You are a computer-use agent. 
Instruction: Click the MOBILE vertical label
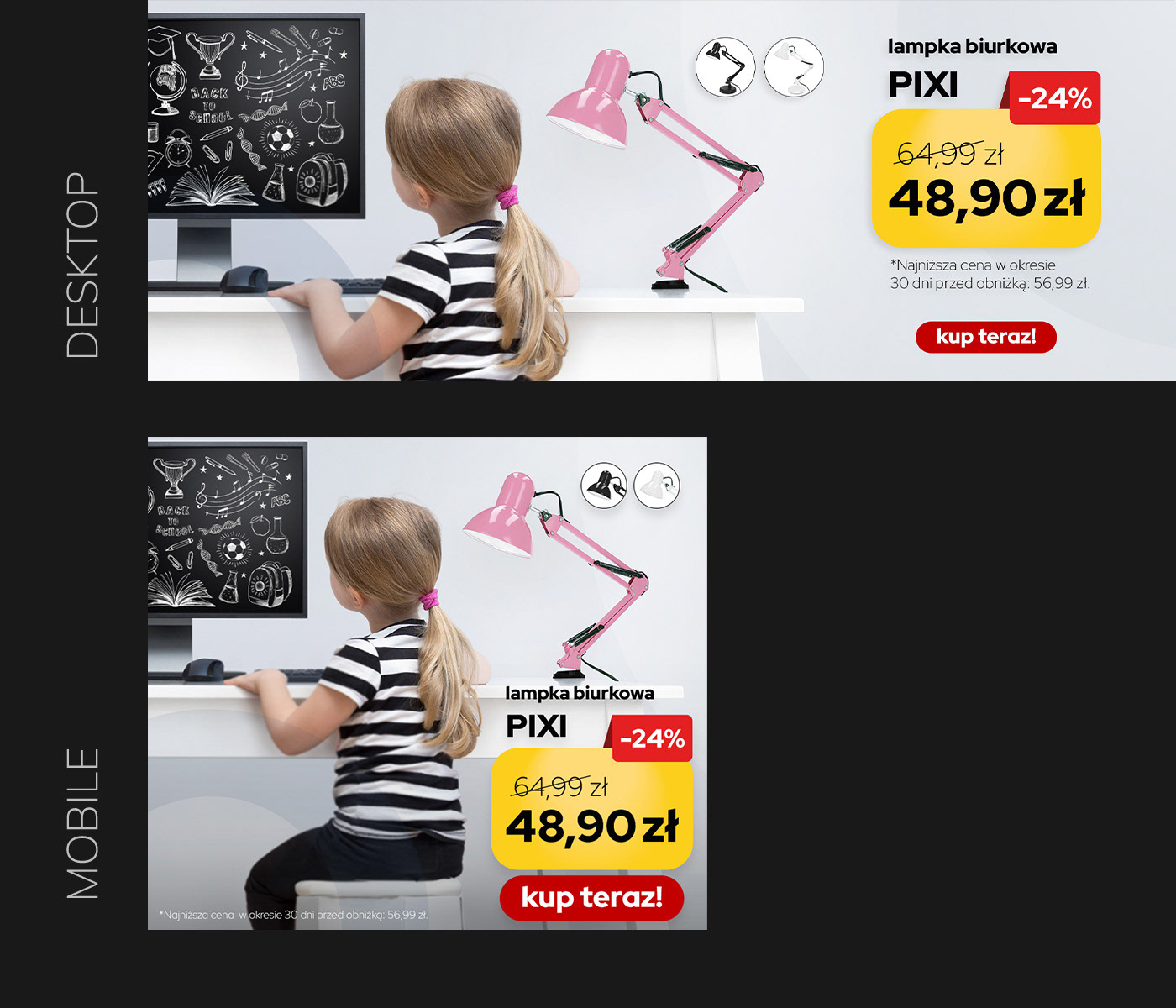pyautogui.click(x=82, y=823)
